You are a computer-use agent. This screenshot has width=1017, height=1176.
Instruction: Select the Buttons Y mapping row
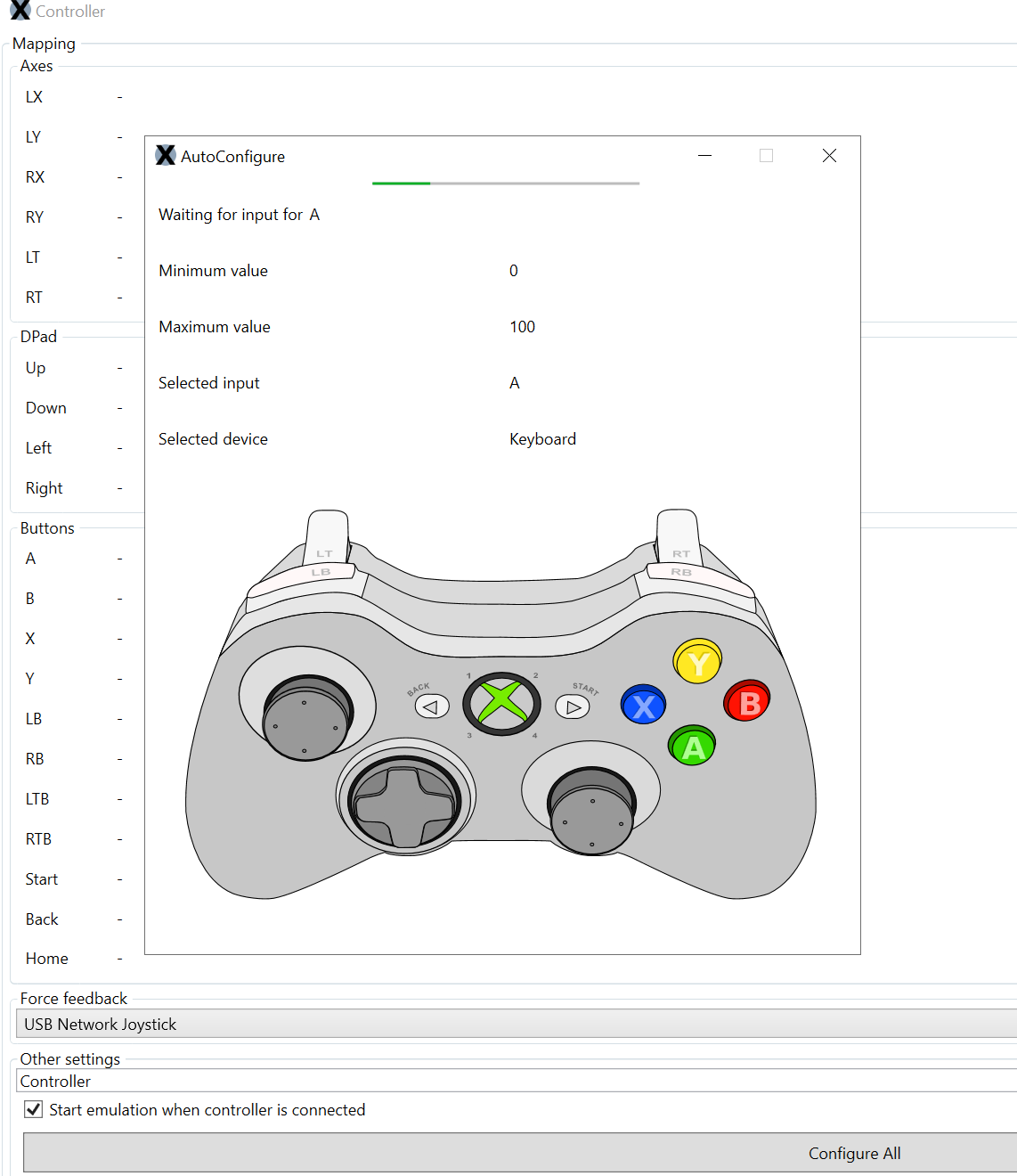[x=76, y=678]
